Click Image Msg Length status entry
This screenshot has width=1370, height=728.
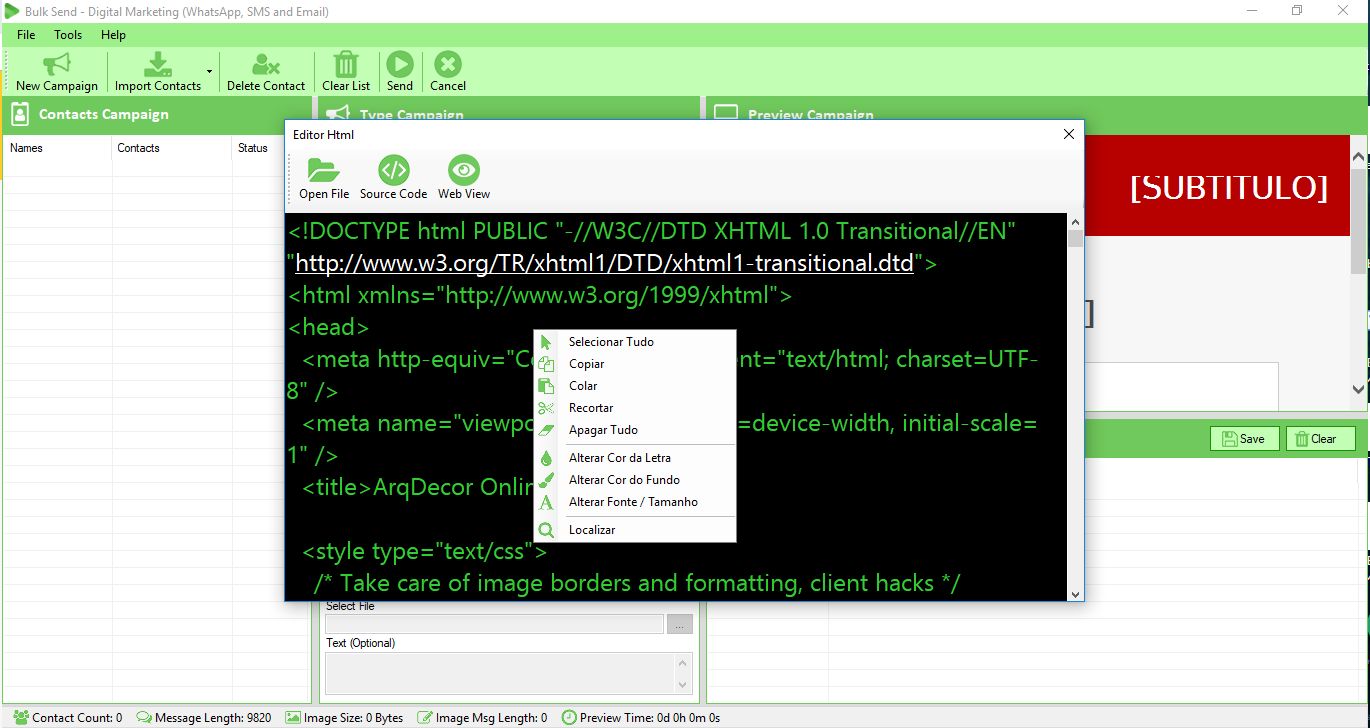coord(482,717)
